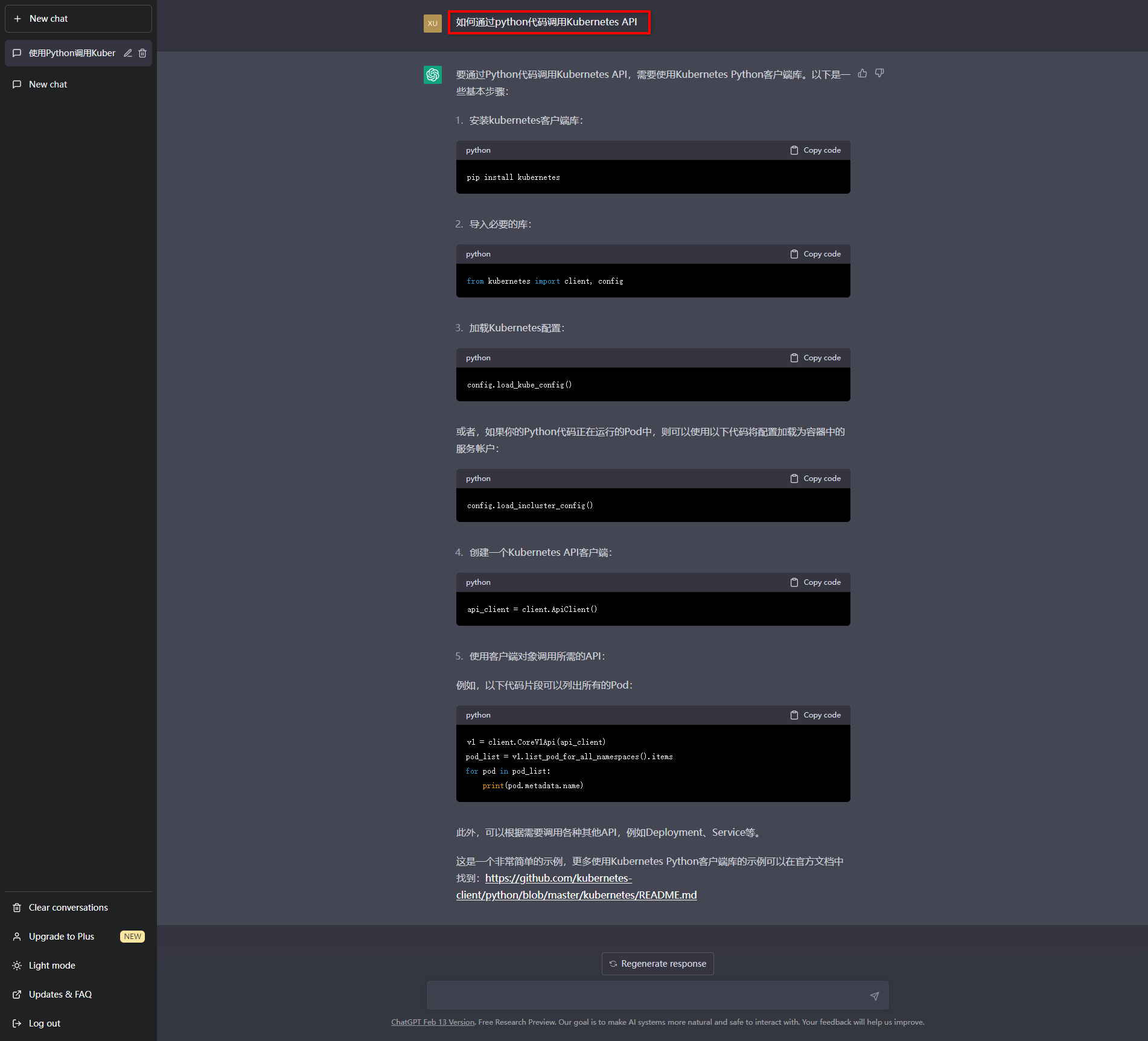The height and width of the screenshot is (1041, 1148).
Task: Open the 使用Python调用Kuber conversation
Action: pos(78,53)
